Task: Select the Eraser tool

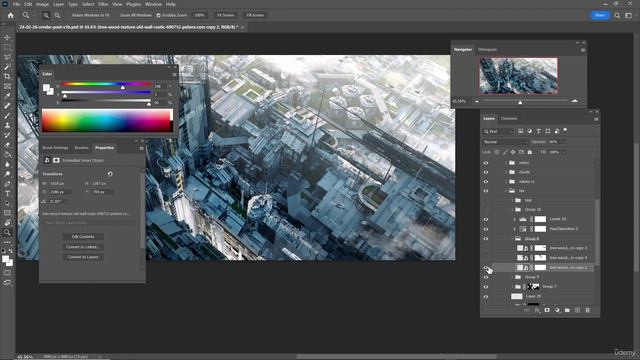Action: (7, 145)
